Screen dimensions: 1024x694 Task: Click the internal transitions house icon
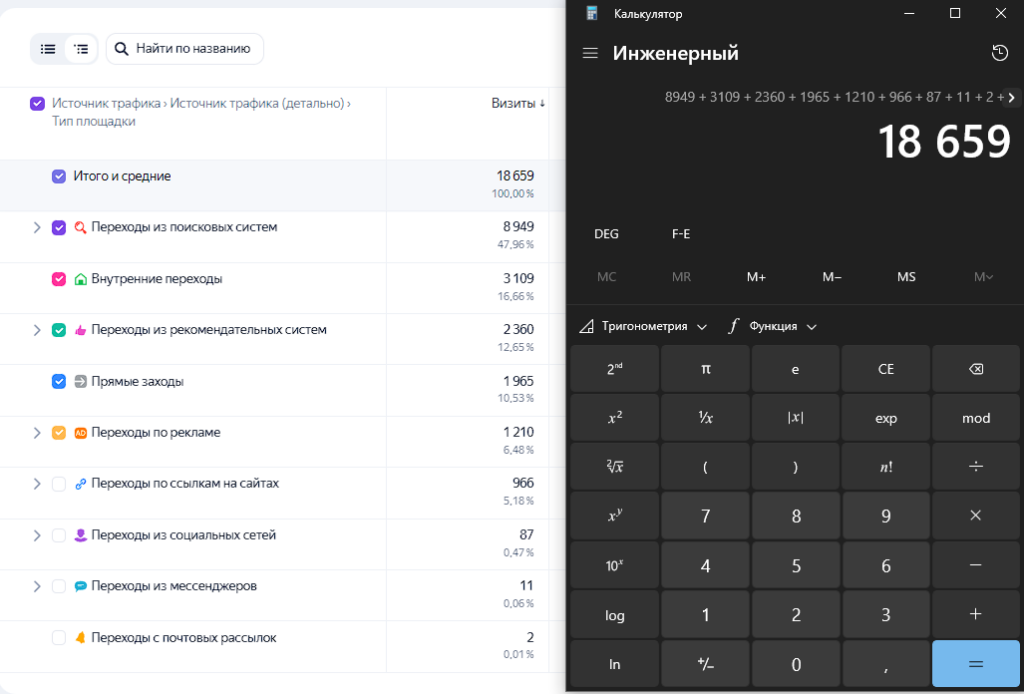(x=80, y=279)
